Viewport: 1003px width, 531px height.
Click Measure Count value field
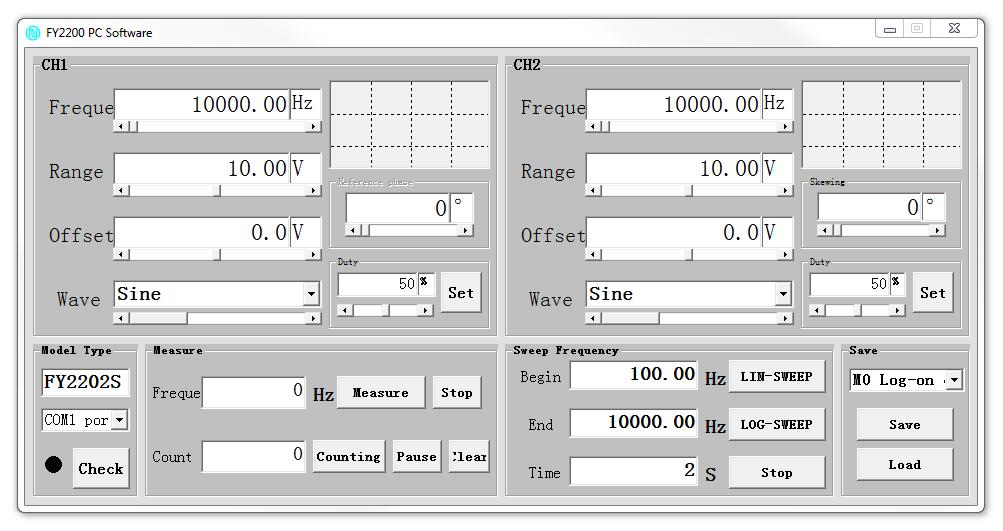point(254,456)
